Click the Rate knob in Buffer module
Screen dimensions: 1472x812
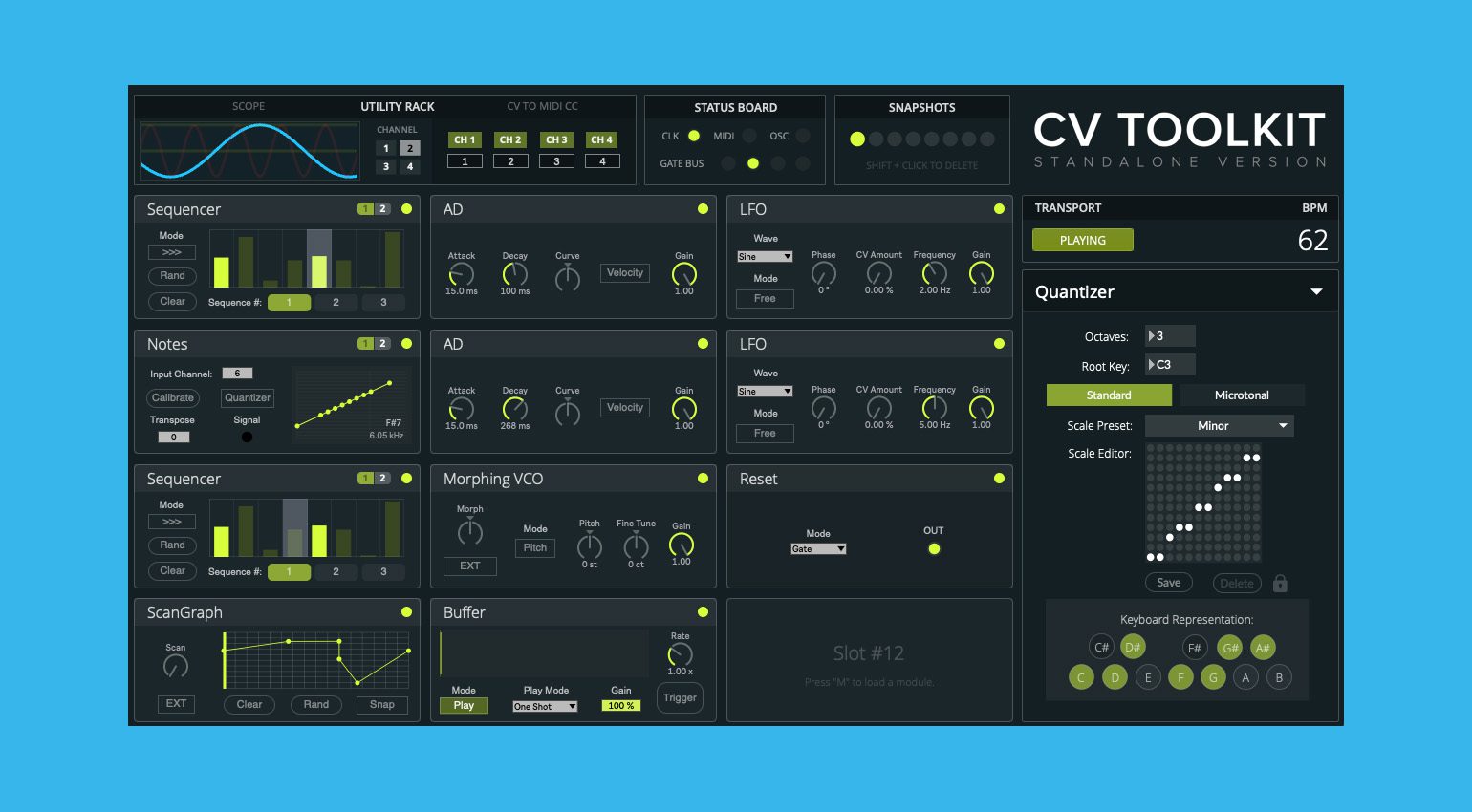tap(680, 654)
